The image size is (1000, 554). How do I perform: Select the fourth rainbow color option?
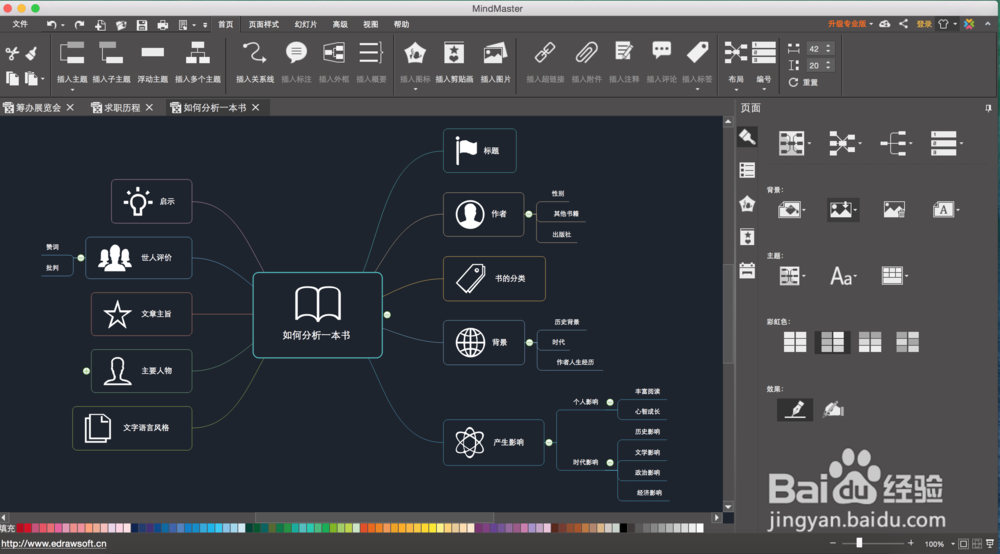click(x=907, y=342)
